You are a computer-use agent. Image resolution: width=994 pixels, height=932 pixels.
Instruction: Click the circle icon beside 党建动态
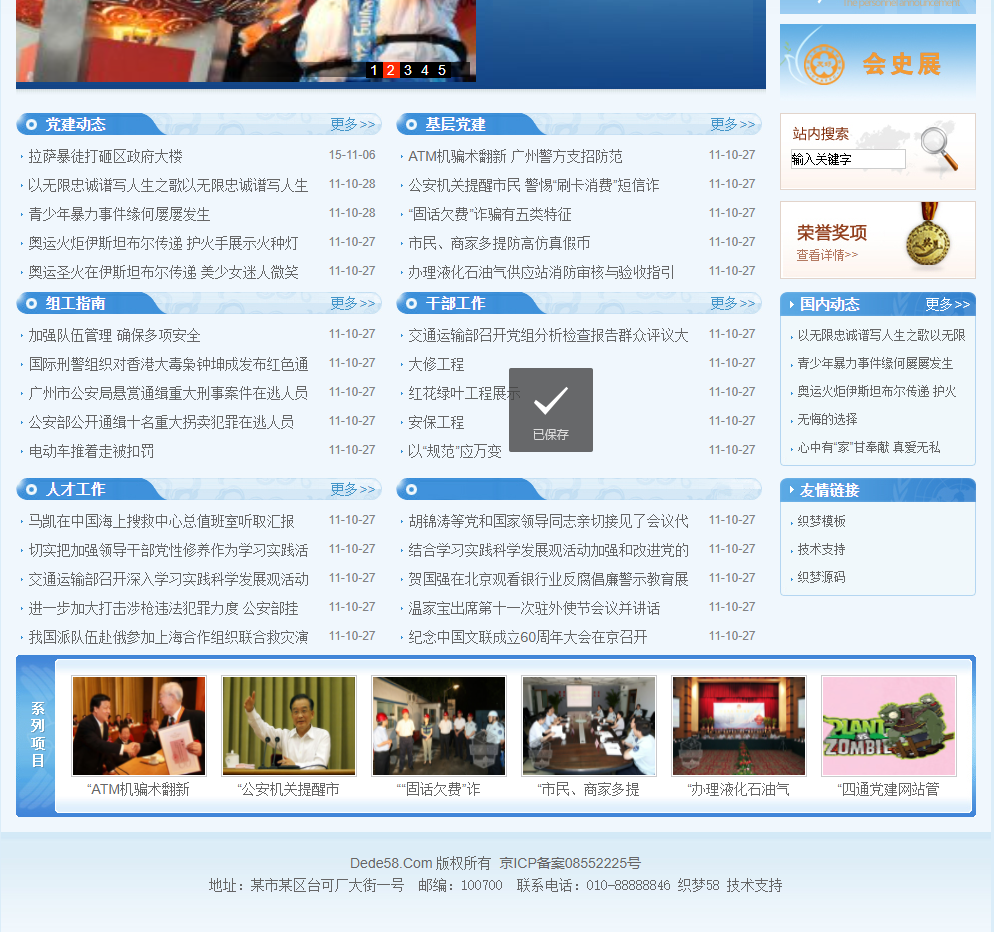coord(32,125)
